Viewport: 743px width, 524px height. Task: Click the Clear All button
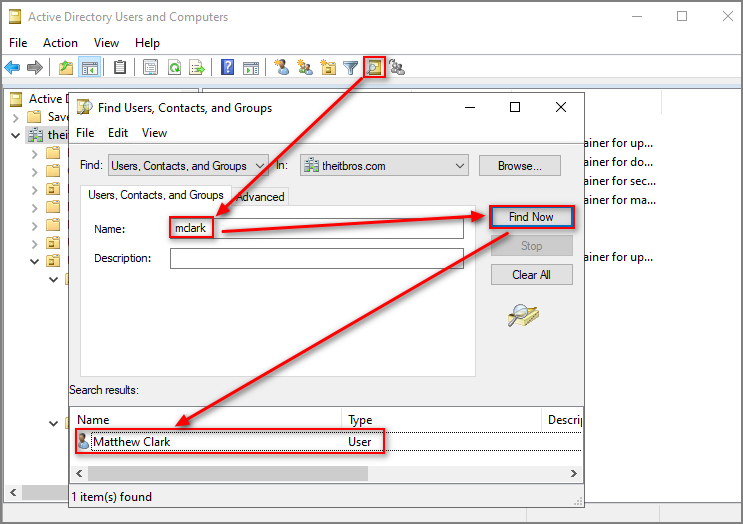[x=531, y=275]
